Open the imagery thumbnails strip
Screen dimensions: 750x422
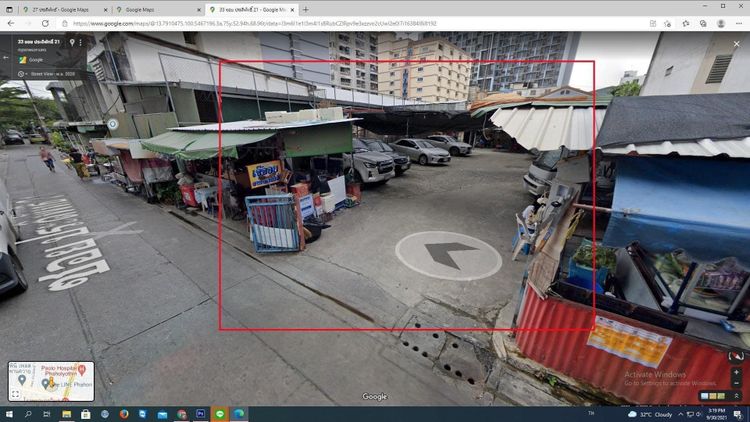coord(713,396)
